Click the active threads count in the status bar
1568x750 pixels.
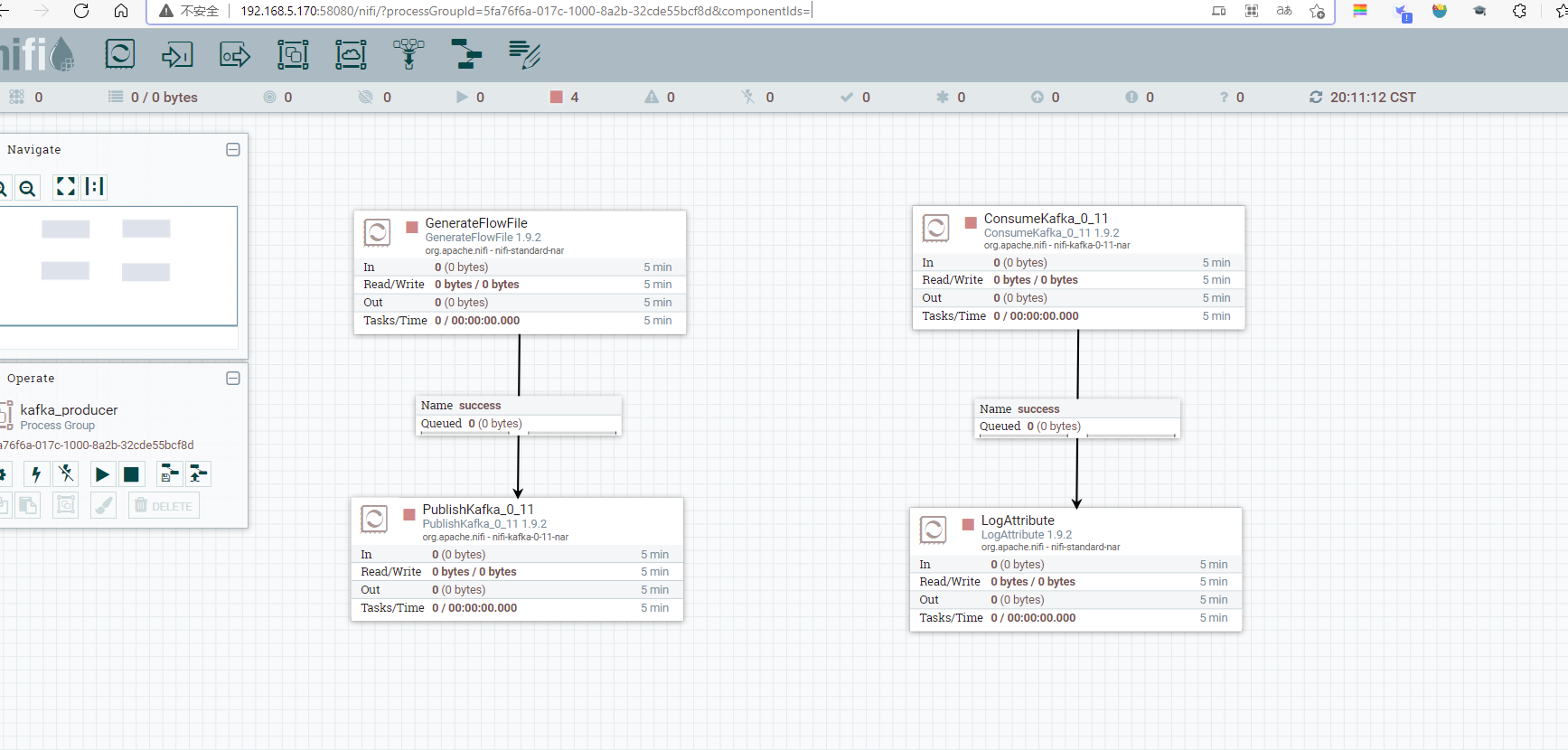[27, 97]
